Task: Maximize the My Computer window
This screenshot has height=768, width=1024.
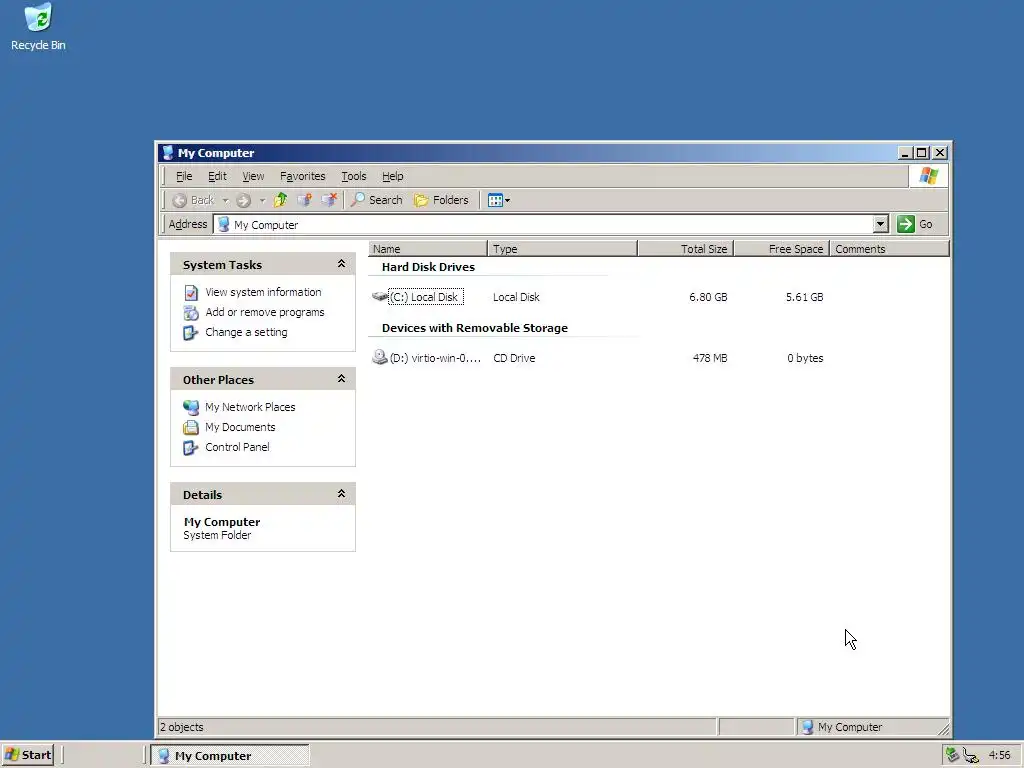Action: point(921,153)
